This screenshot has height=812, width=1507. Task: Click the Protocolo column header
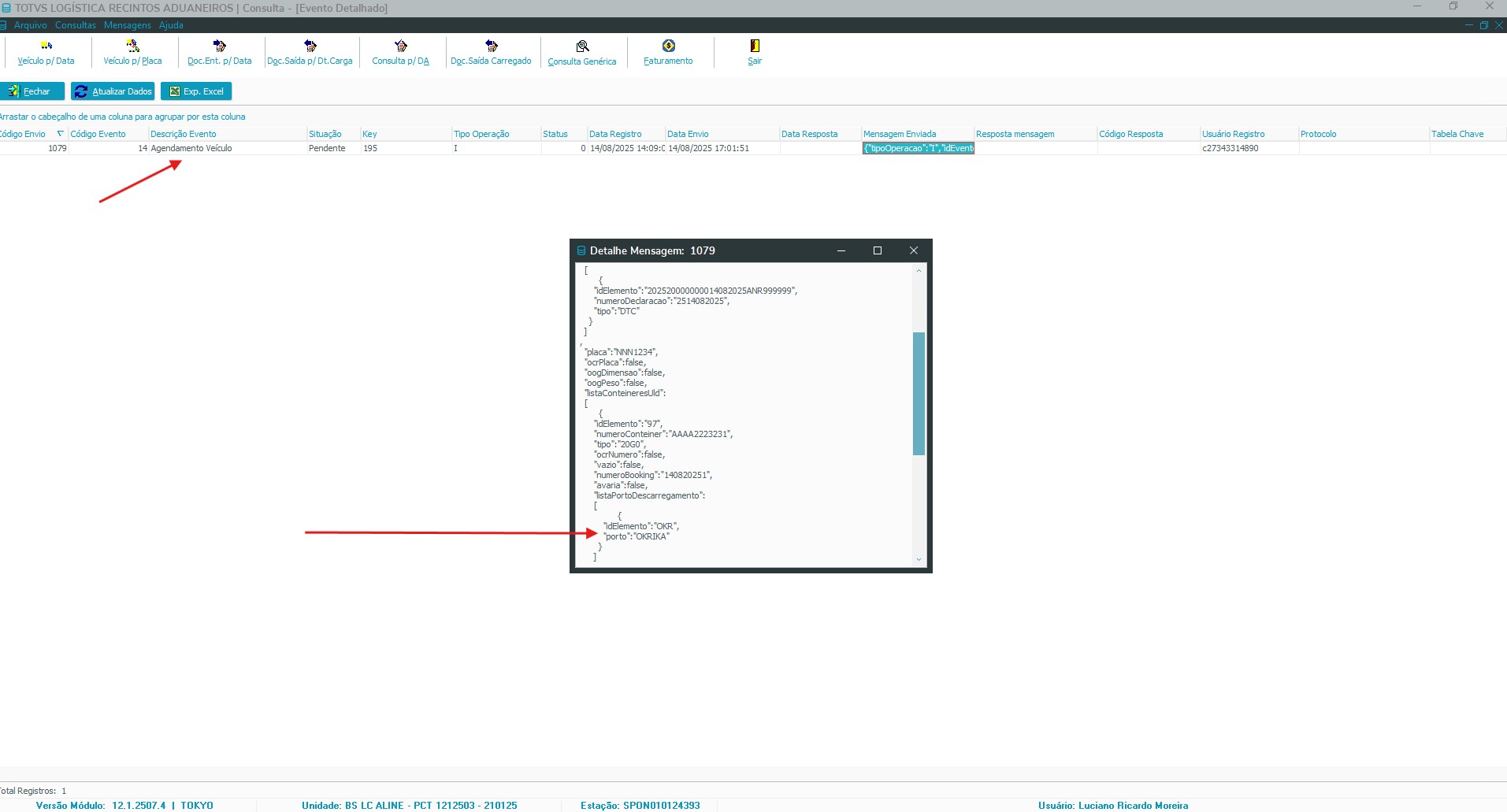click(x=1364, y=134)
